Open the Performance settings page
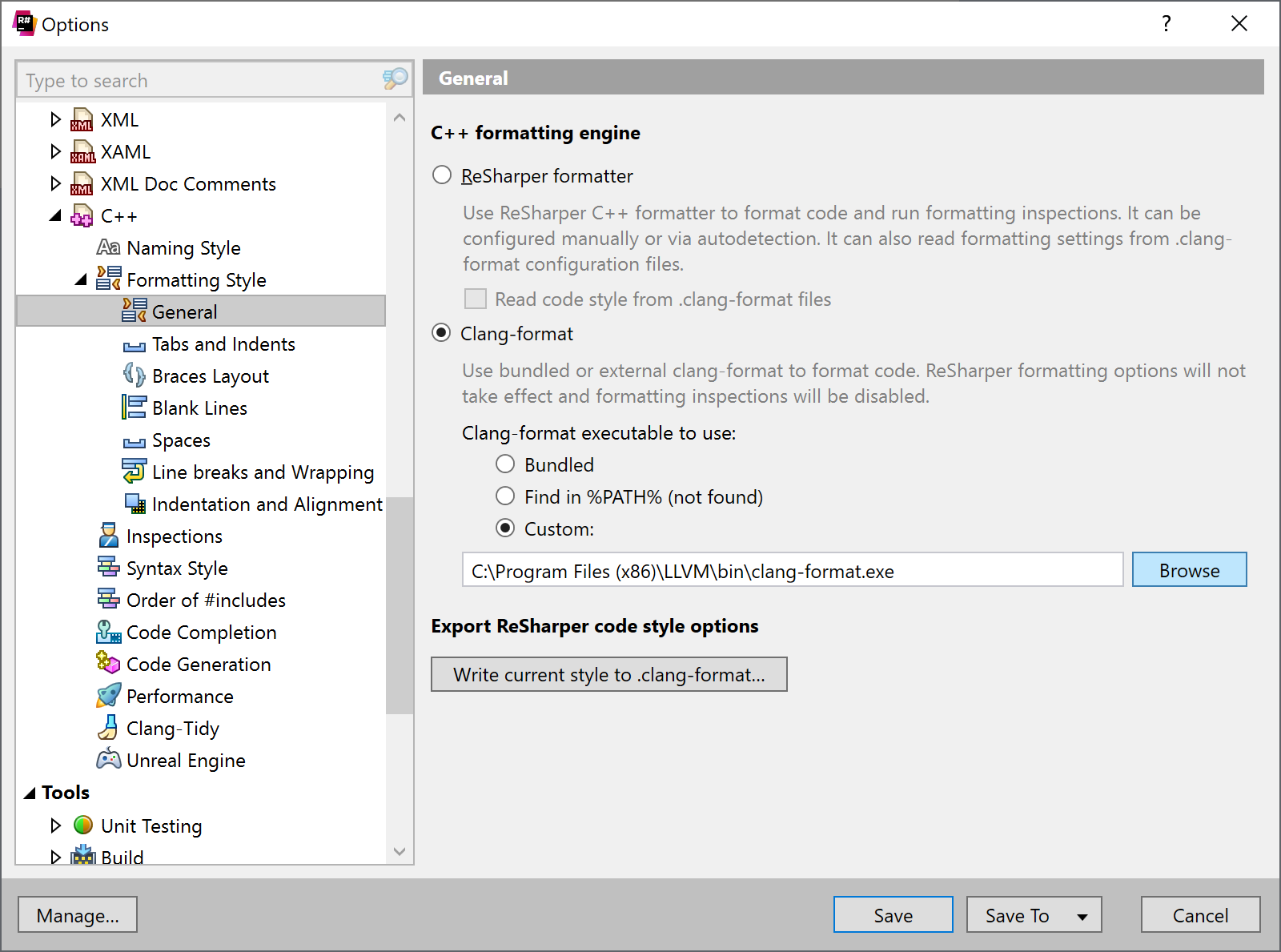 [179, 697]
